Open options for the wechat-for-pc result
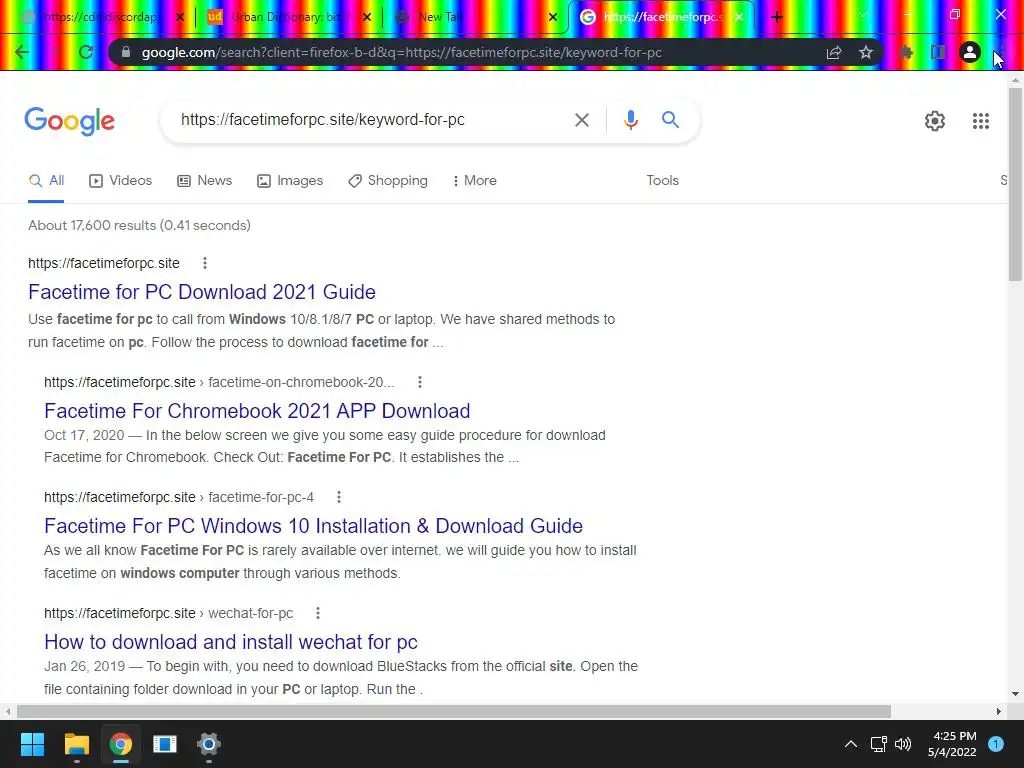The height and width of the screenshot is (768, 1024). [318, 613]
